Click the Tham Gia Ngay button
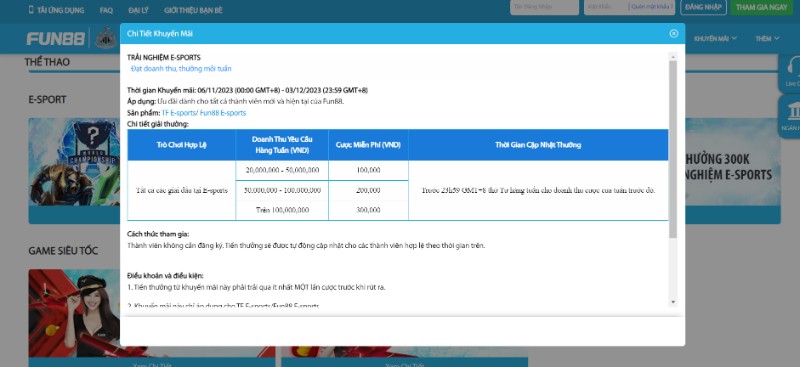Viewport: 800px width, 367px height. [x=761, y=7]
